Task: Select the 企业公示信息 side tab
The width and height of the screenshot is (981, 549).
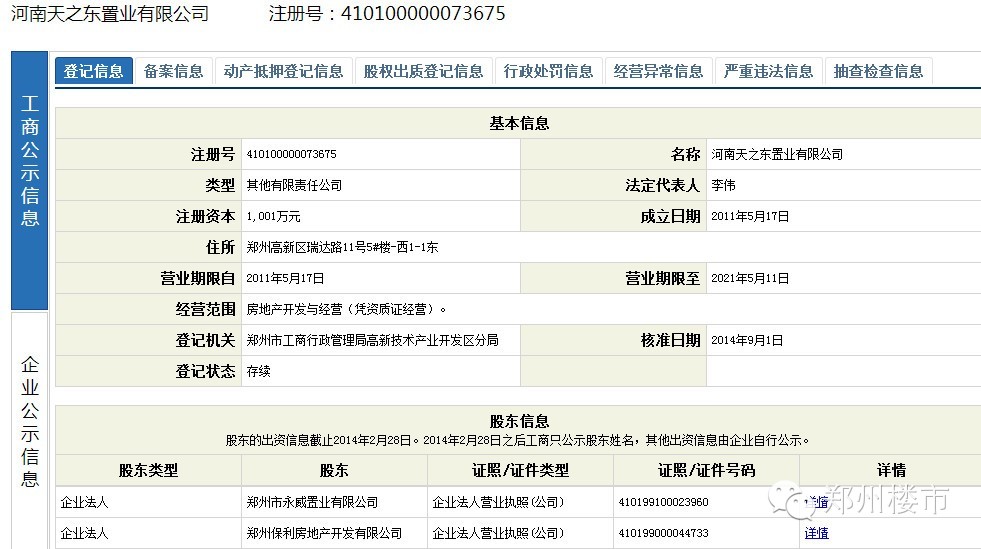Action: pyautogui.click(x=29, y=431)
